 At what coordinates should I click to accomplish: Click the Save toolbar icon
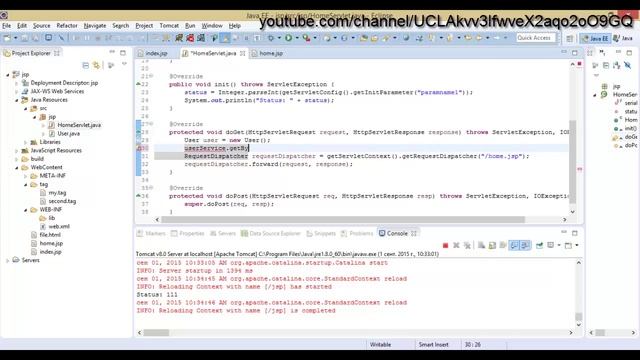24,38
